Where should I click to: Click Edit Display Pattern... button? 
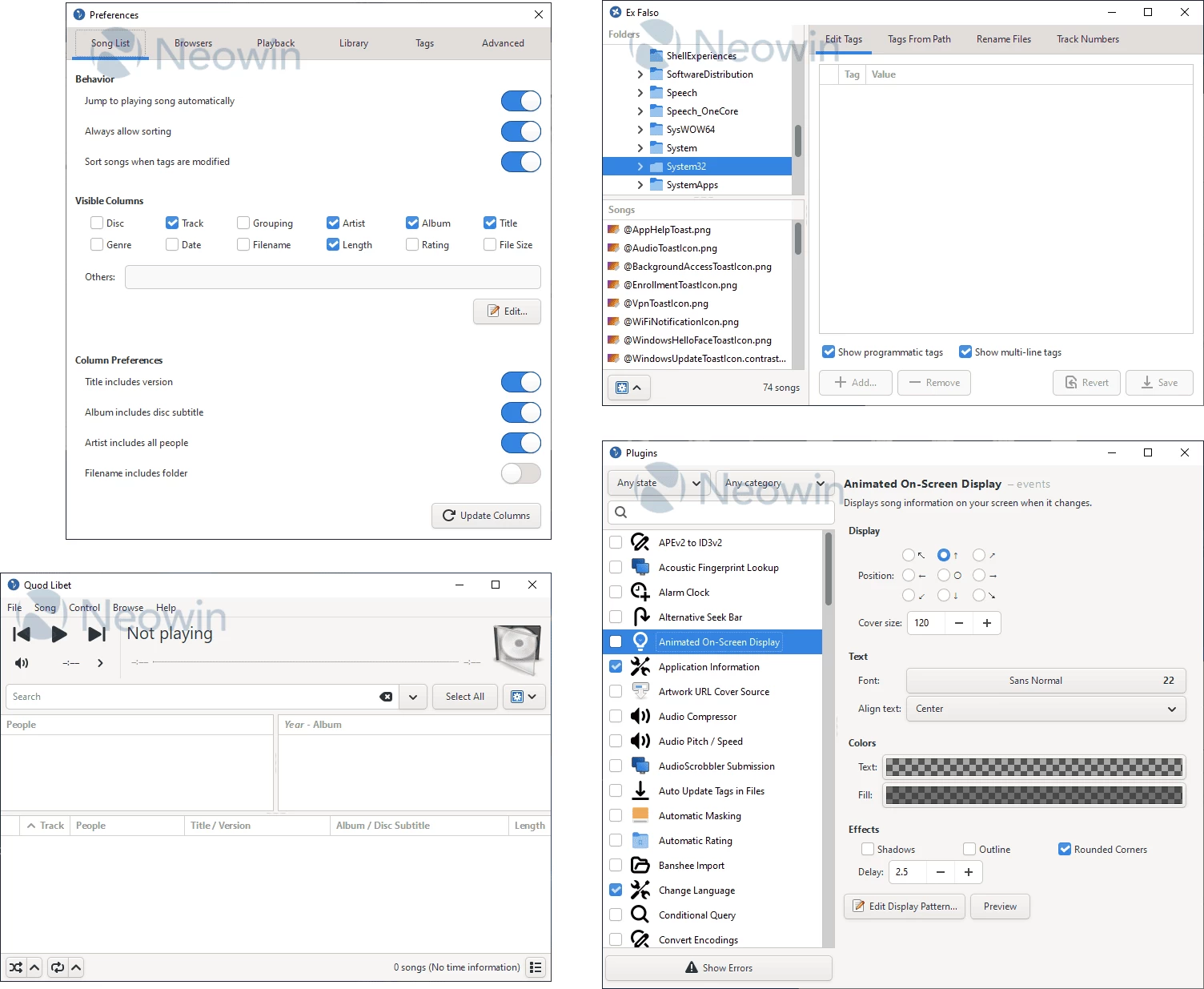click(905, 907)
